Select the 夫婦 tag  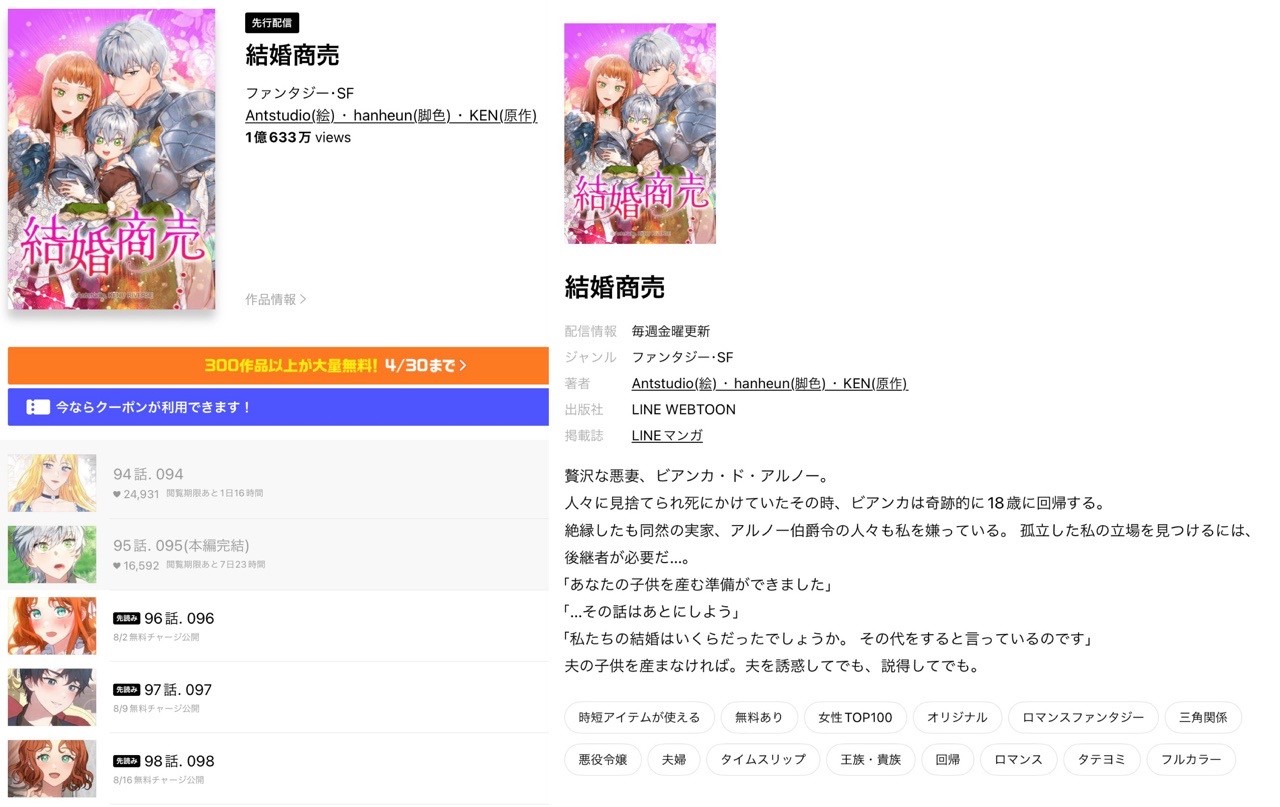674,759
